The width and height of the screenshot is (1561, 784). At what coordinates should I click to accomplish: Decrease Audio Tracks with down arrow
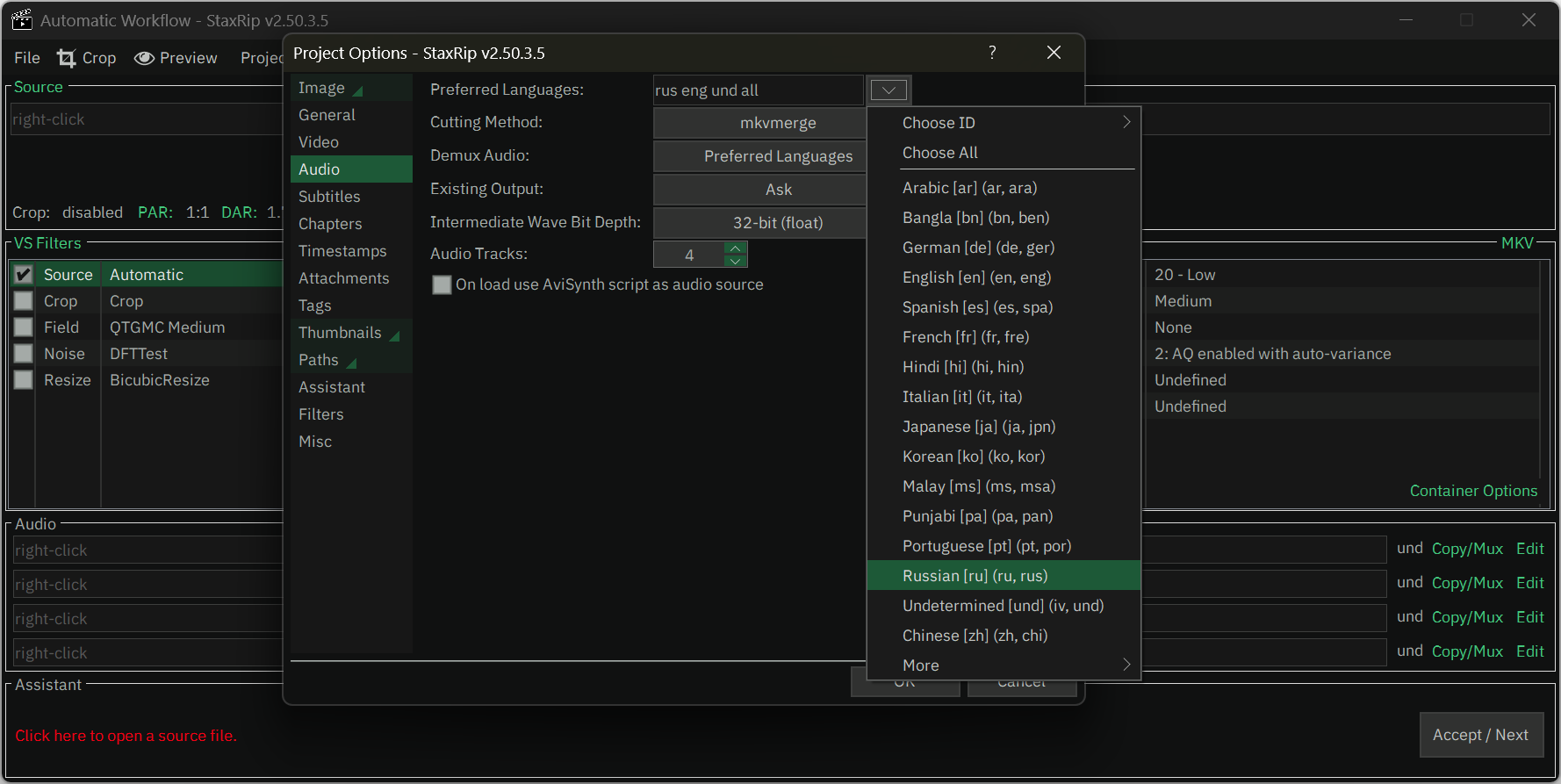pyautogui.click(x=736, y=261)
